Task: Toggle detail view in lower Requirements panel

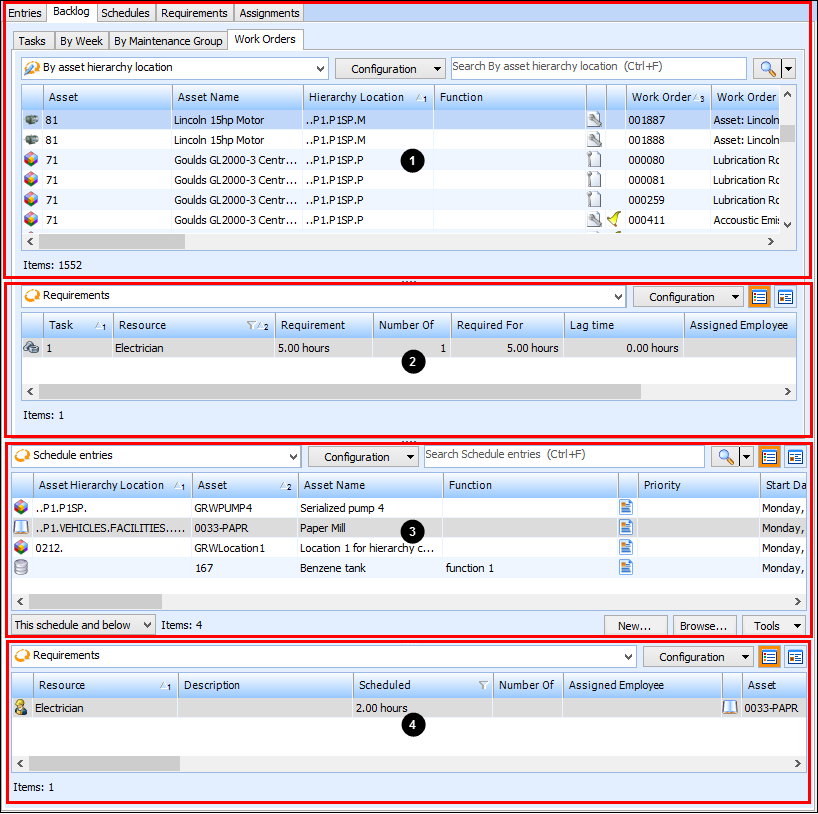Action: point(795,657)
